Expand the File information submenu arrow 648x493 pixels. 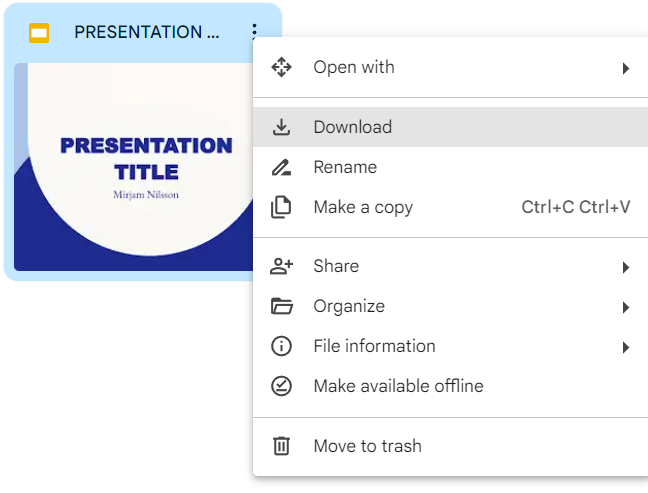tap(625, 347)
